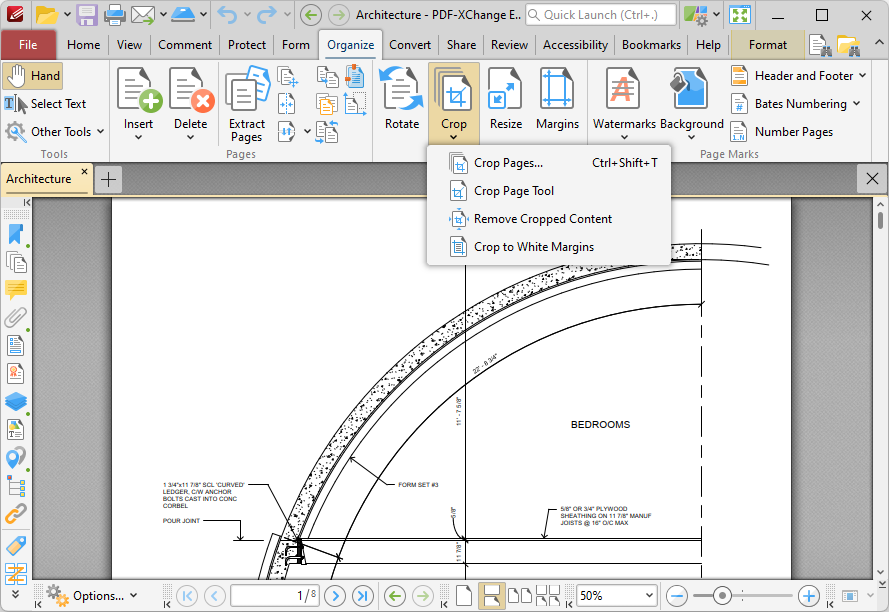The width and height of the screenshot is (889, 612).
Task: Click the Open folder icon
Action: [x=47, y=15]
